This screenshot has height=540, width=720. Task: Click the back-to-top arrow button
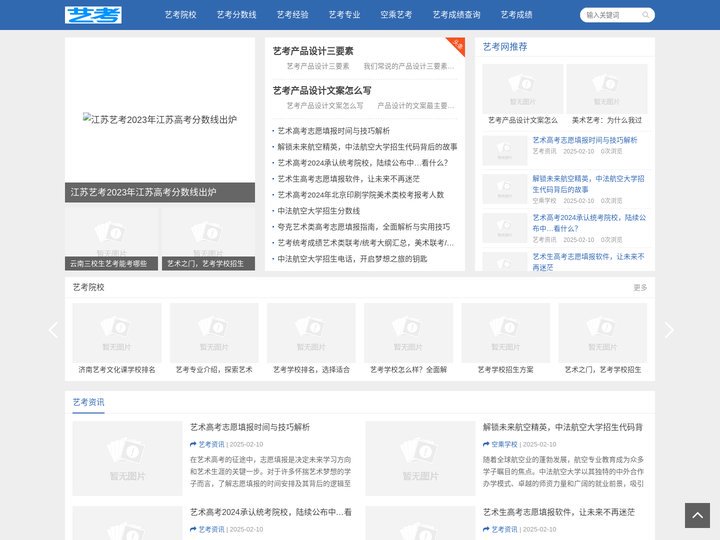pyautogui.click(x=697, y=515)
